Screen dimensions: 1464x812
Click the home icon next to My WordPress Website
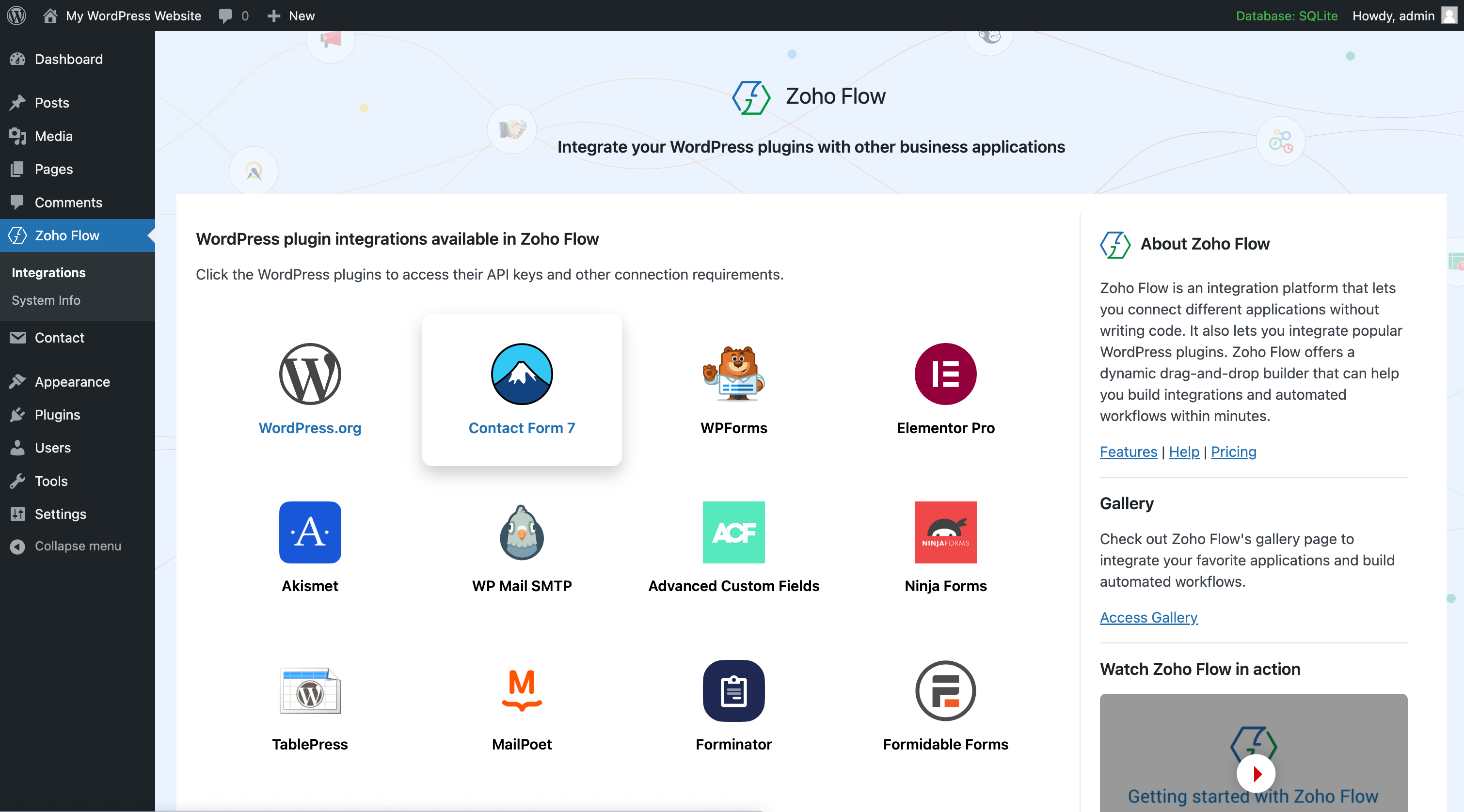pyautogui.click(x=50, y=16)
